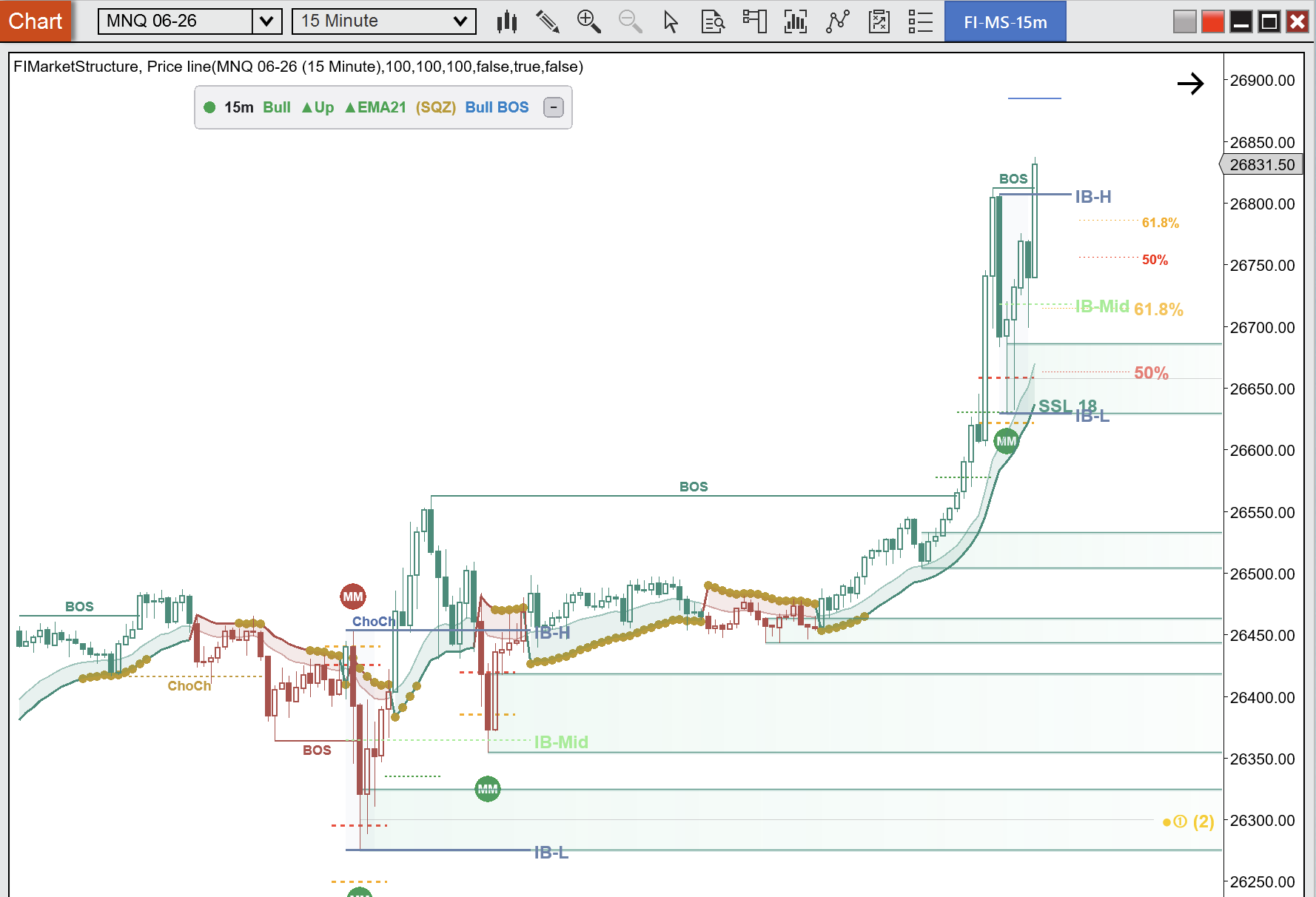Open the 15 Minute interval dropdown
Image resolution: width=1316 pixels, height=897 pixels.
(384, 21)
